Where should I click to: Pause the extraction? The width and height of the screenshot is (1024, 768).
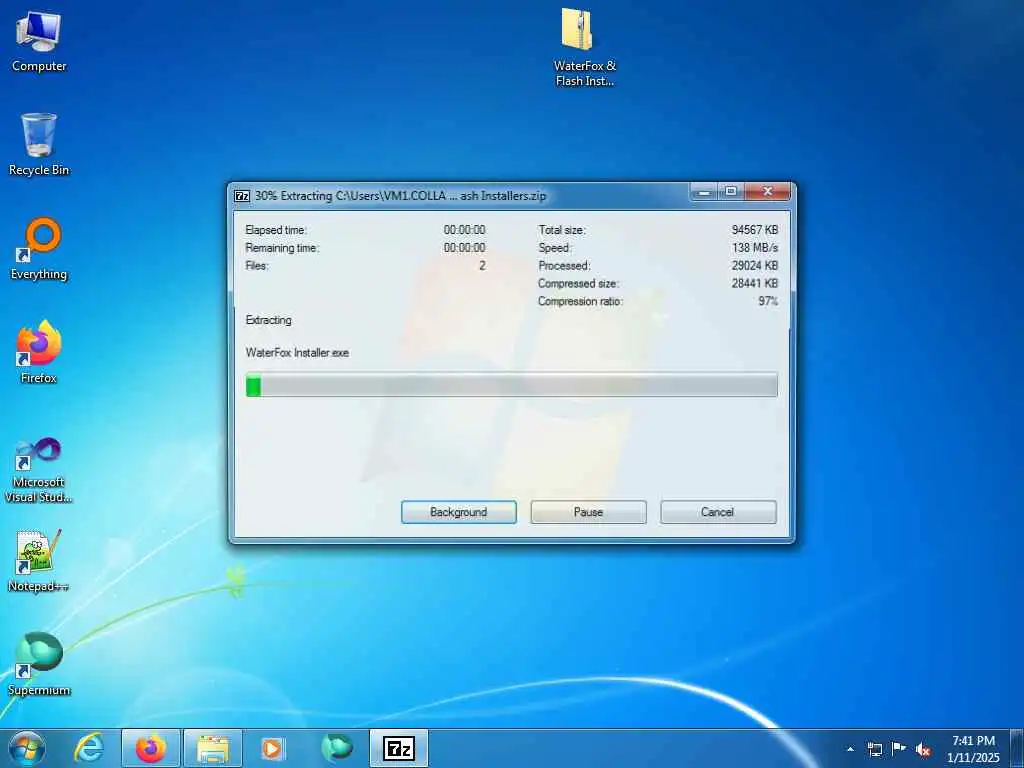pos(588,512)
